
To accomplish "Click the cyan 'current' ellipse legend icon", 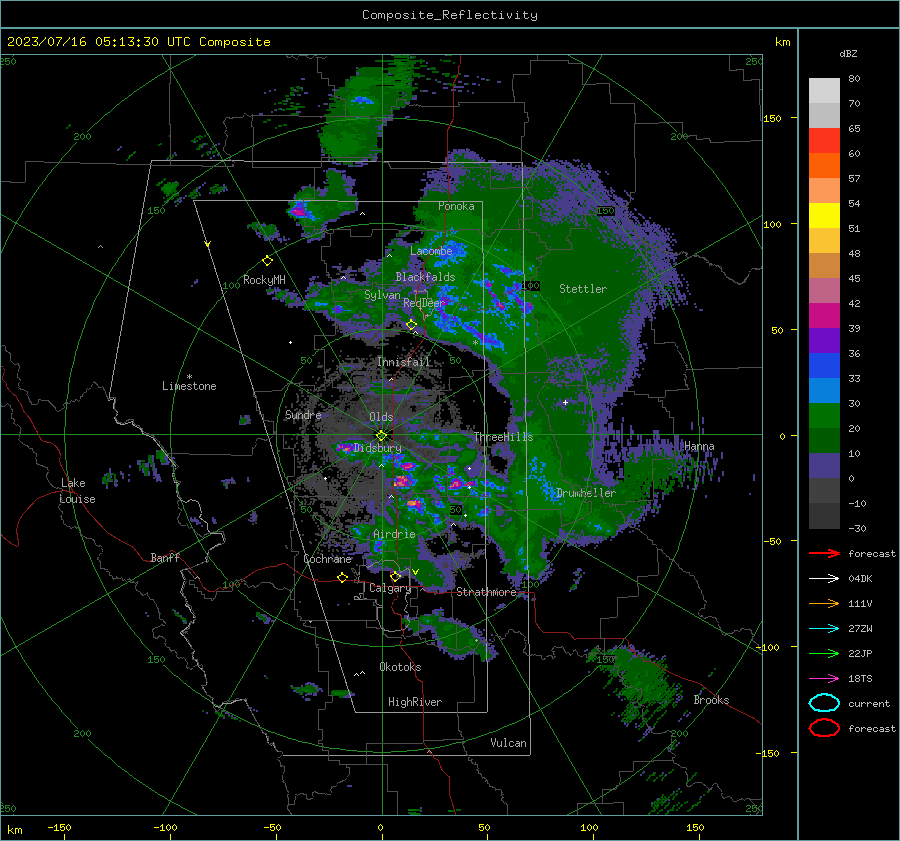I will [x=824, y=703].
